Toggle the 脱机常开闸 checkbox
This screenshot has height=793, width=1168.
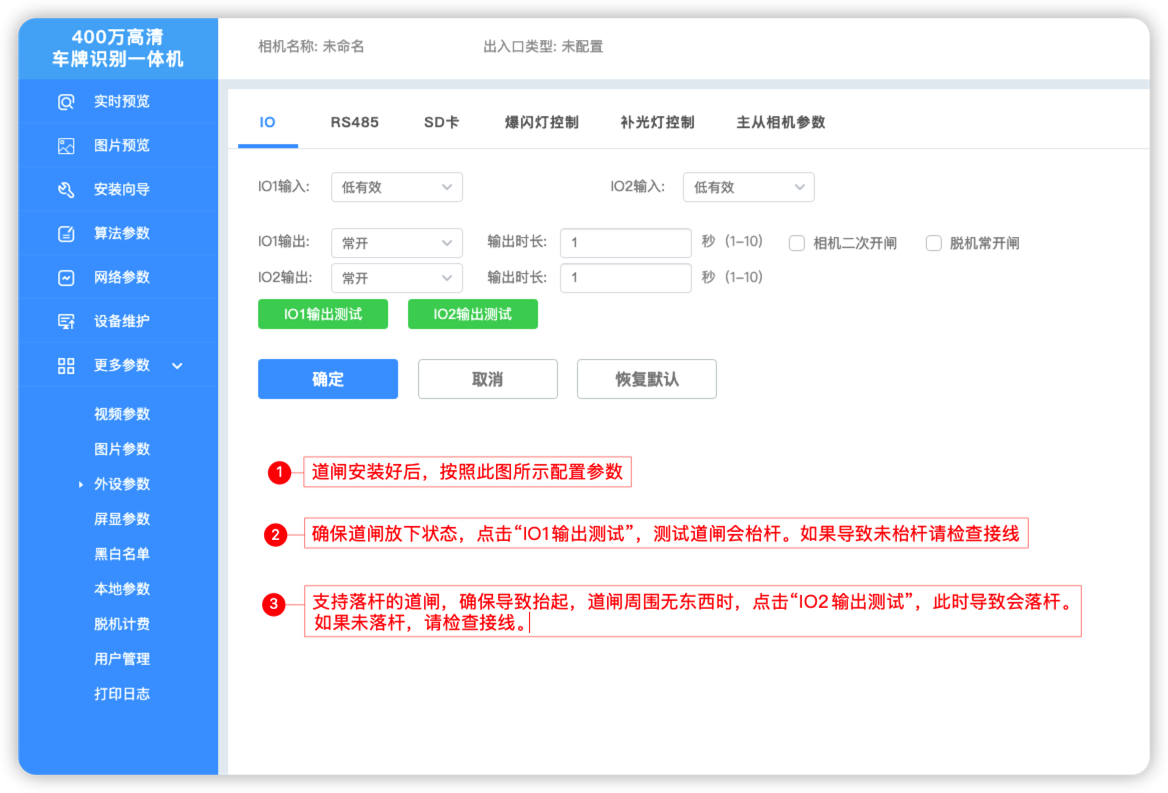pyautogui.click(x=934, y=243)
